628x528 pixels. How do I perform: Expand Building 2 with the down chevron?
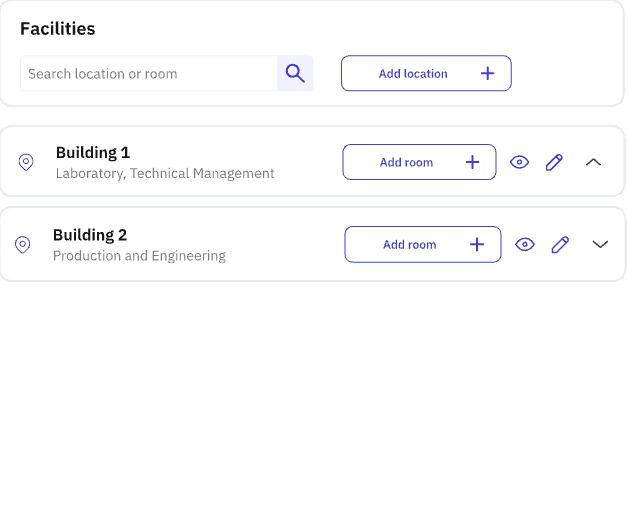click(x=600, y=244)
